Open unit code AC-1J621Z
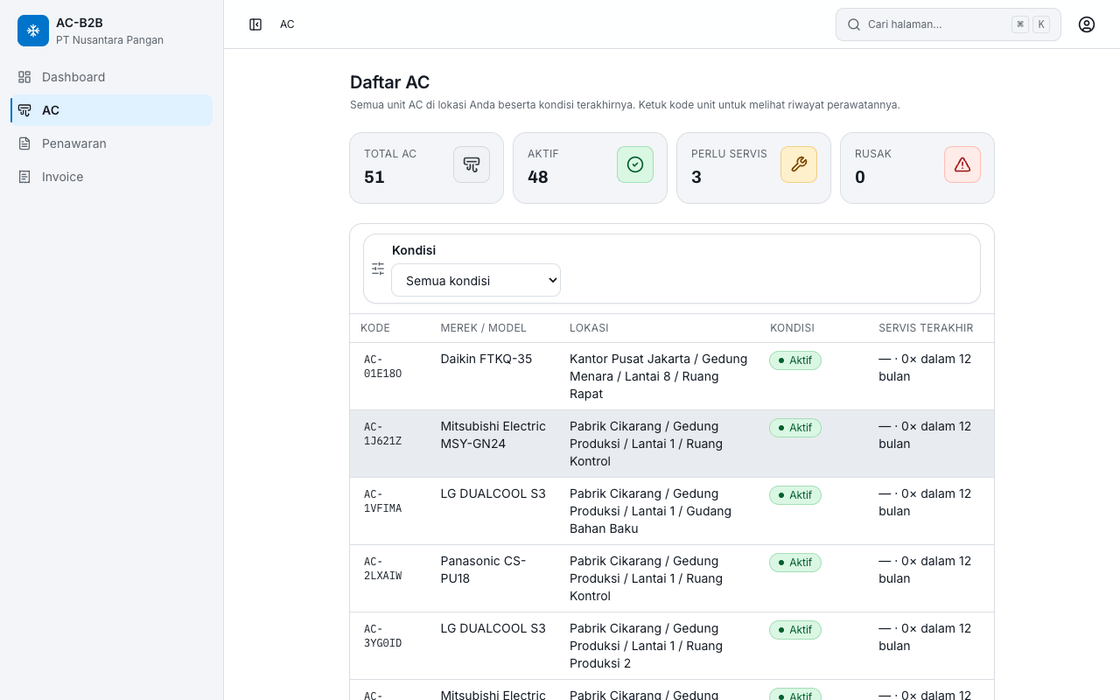 click(383, 434)
